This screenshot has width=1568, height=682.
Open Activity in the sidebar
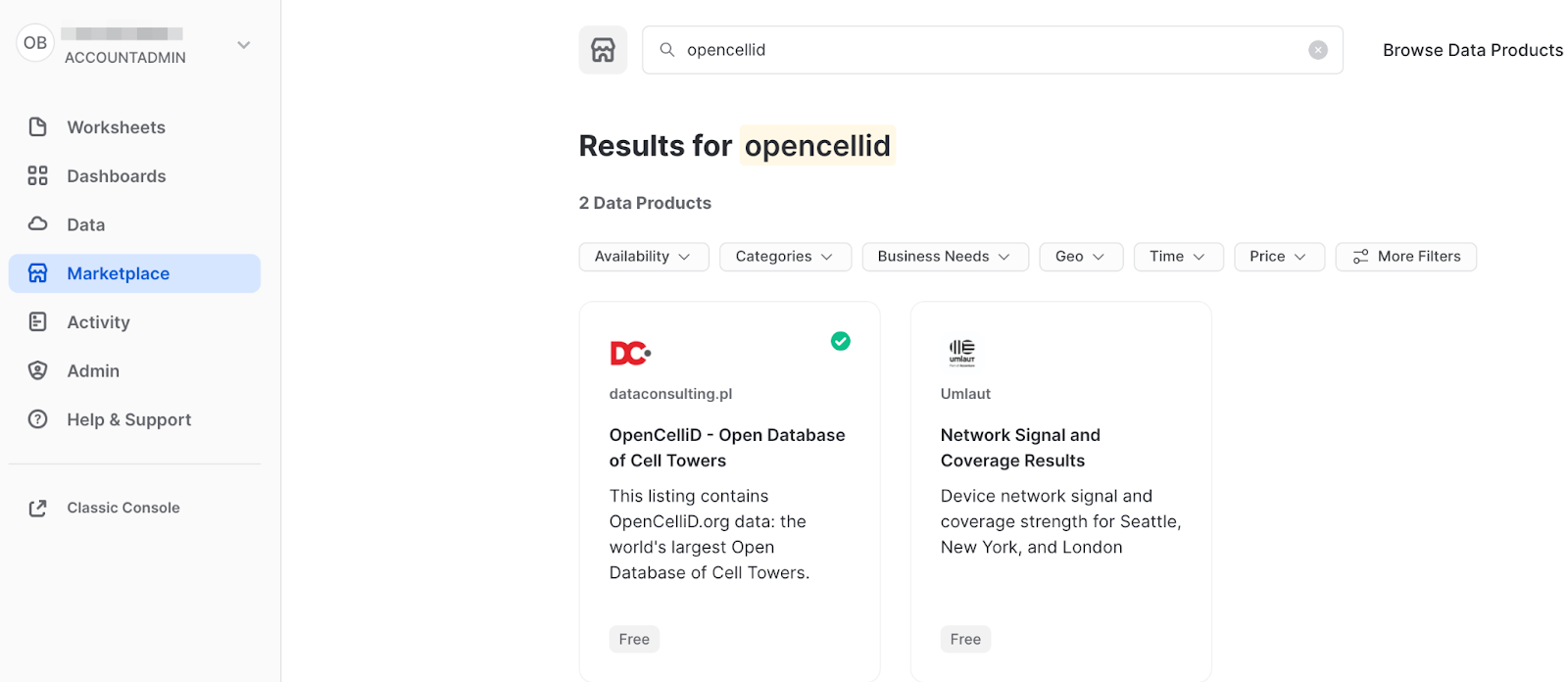(98, 322)
